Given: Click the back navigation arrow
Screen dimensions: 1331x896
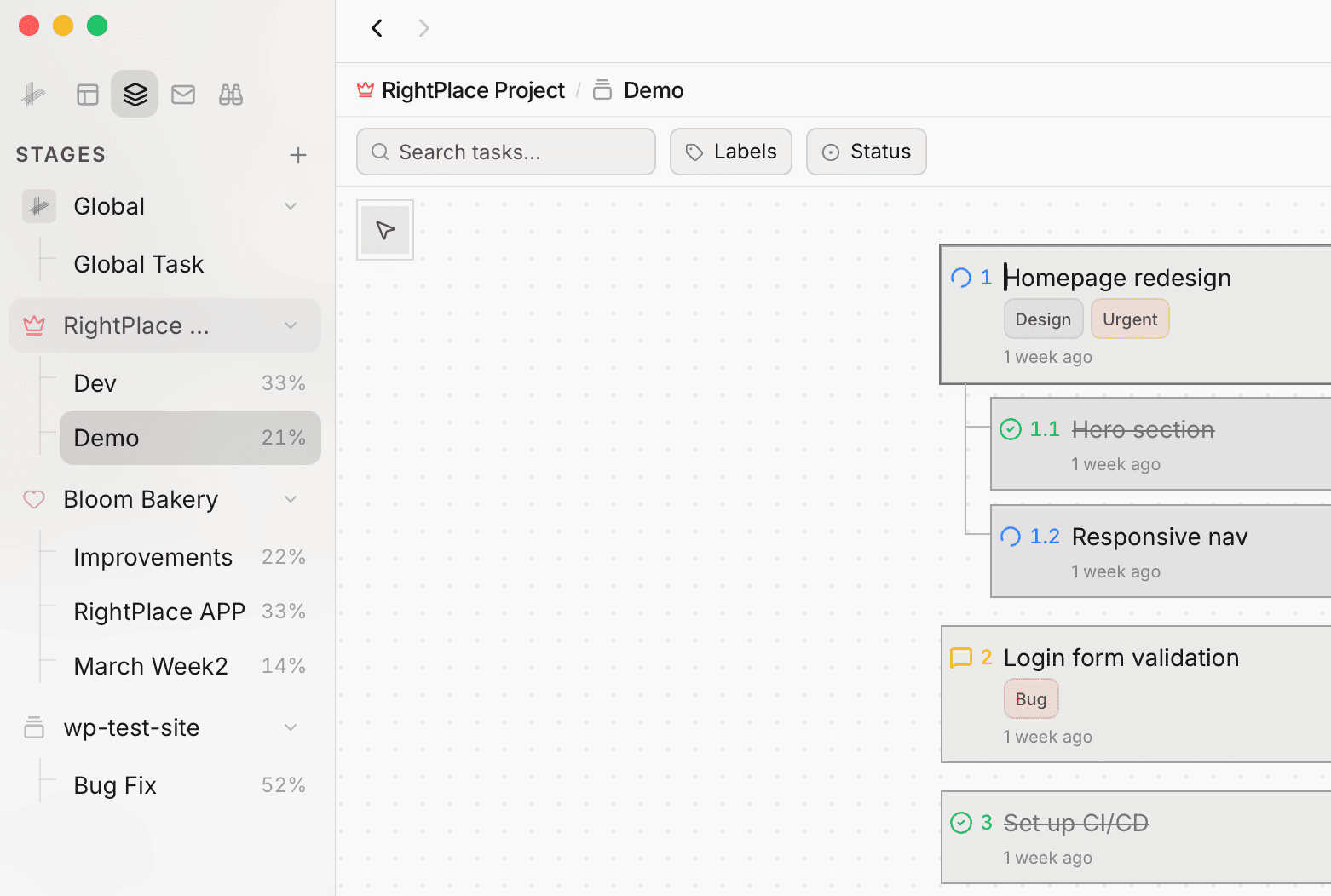Looking at the screenshot, I should pyautogui.click(x=377, y=28).
